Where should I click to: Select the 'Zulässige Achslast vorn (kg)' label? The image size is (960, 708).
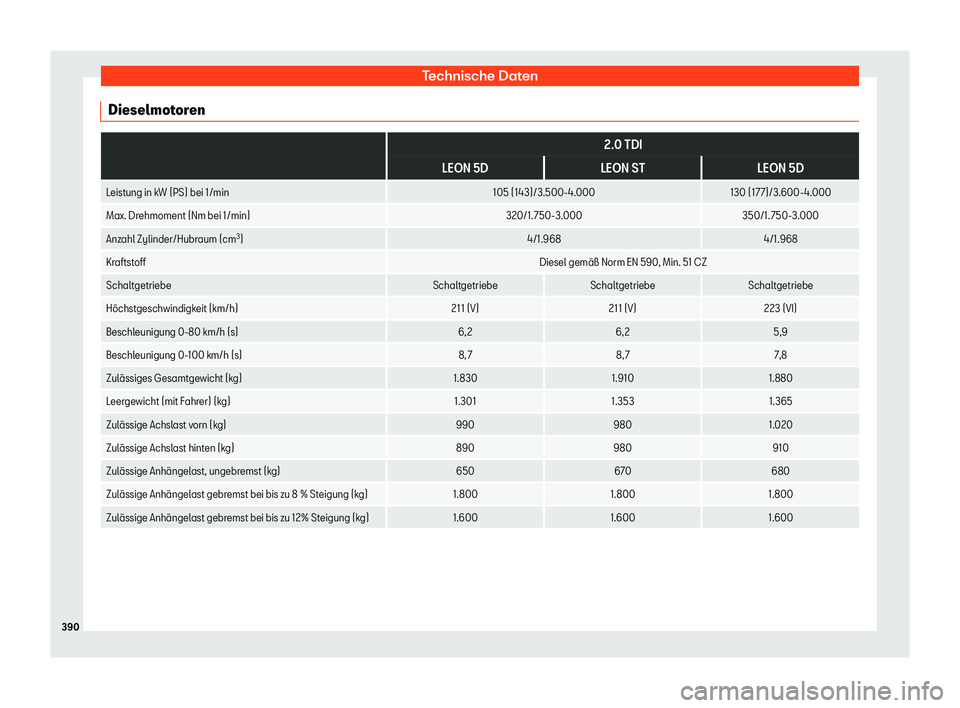[166, 425]
